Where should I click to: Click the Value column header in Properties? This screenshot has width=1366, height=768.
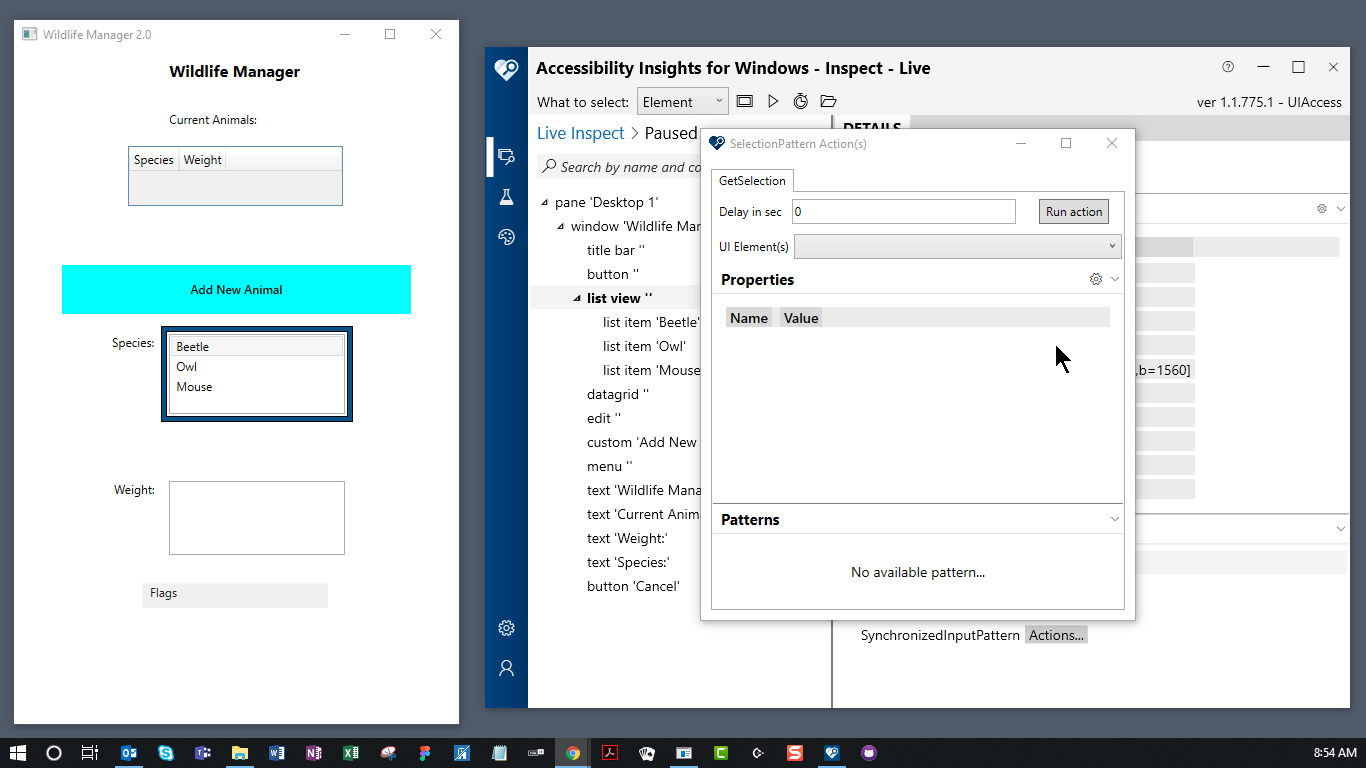tap(801, 318)
